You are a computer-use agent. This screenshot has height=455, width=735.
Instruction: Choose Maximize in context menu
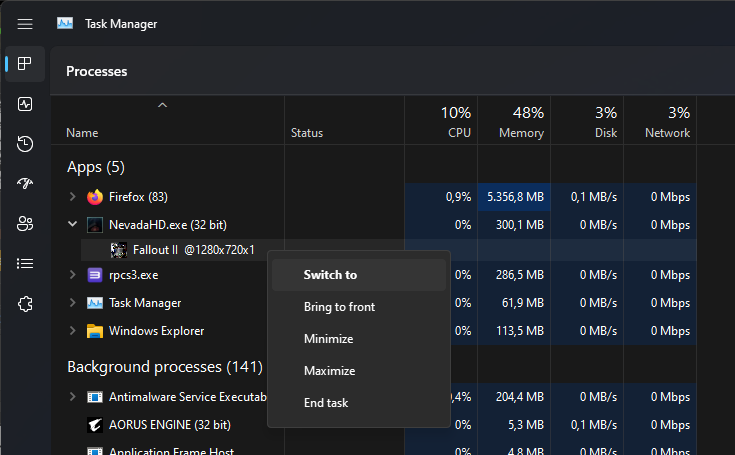click(359, 371)
